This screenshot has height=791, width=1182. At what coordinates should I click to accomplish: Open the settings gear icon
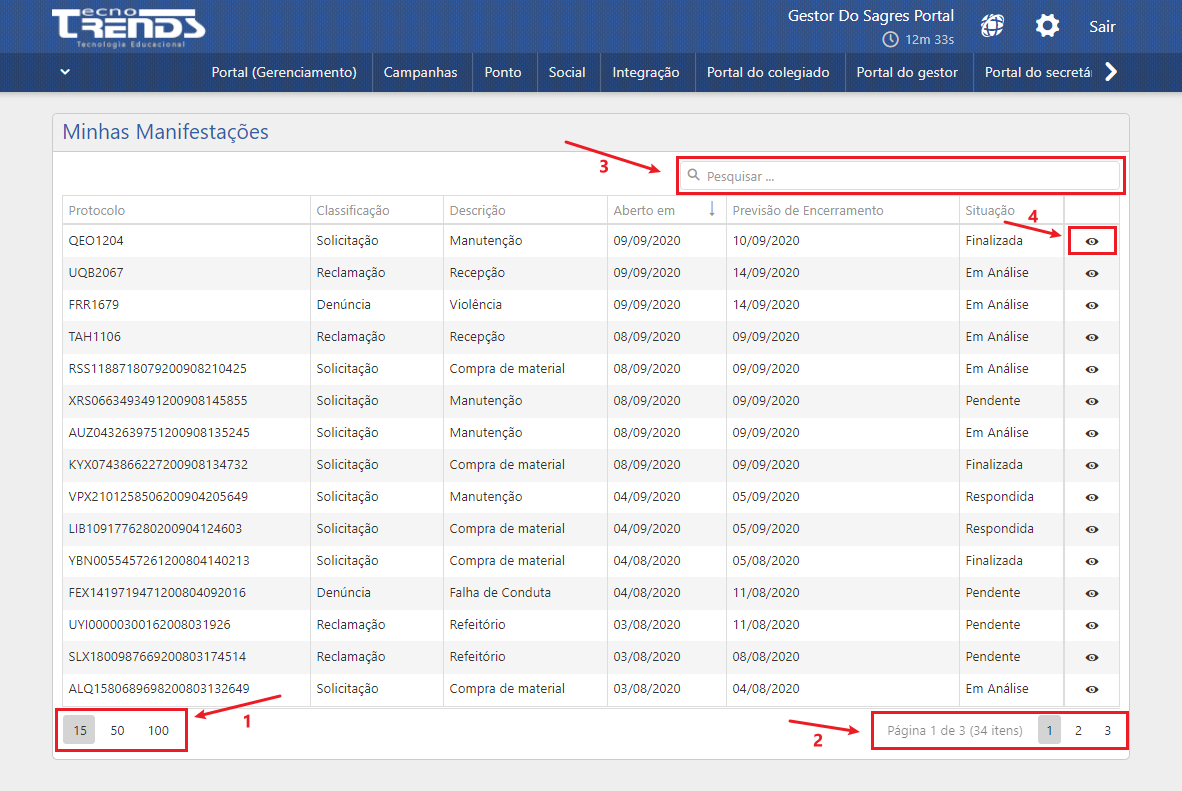pos(1047,26)
